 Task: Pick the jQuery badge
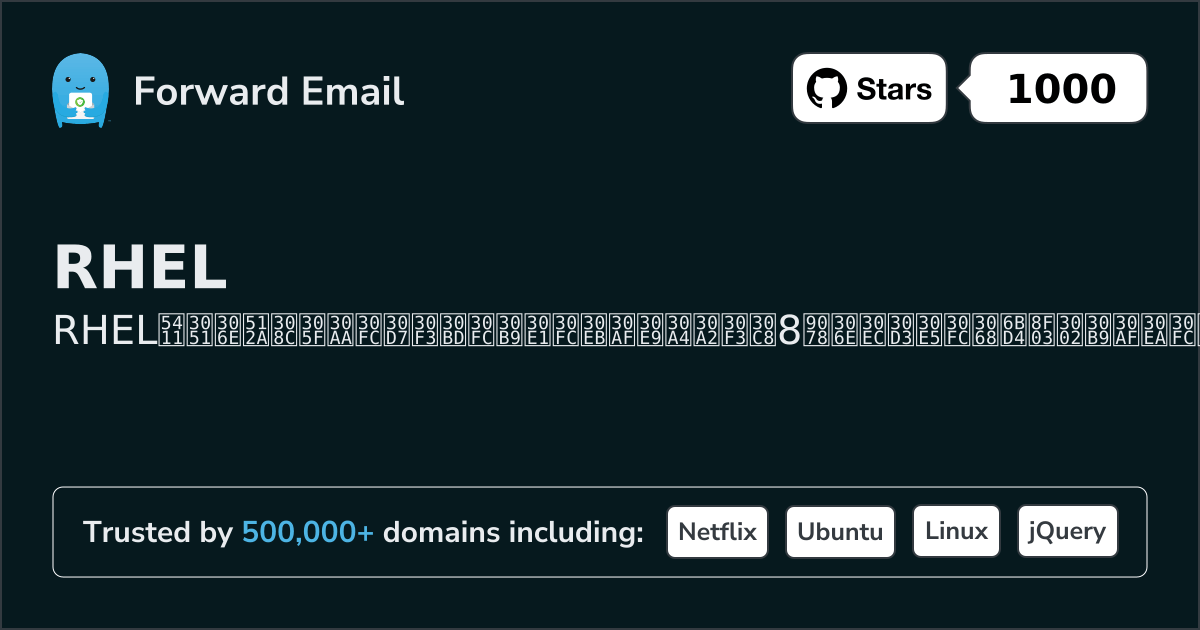(1067, 531)
